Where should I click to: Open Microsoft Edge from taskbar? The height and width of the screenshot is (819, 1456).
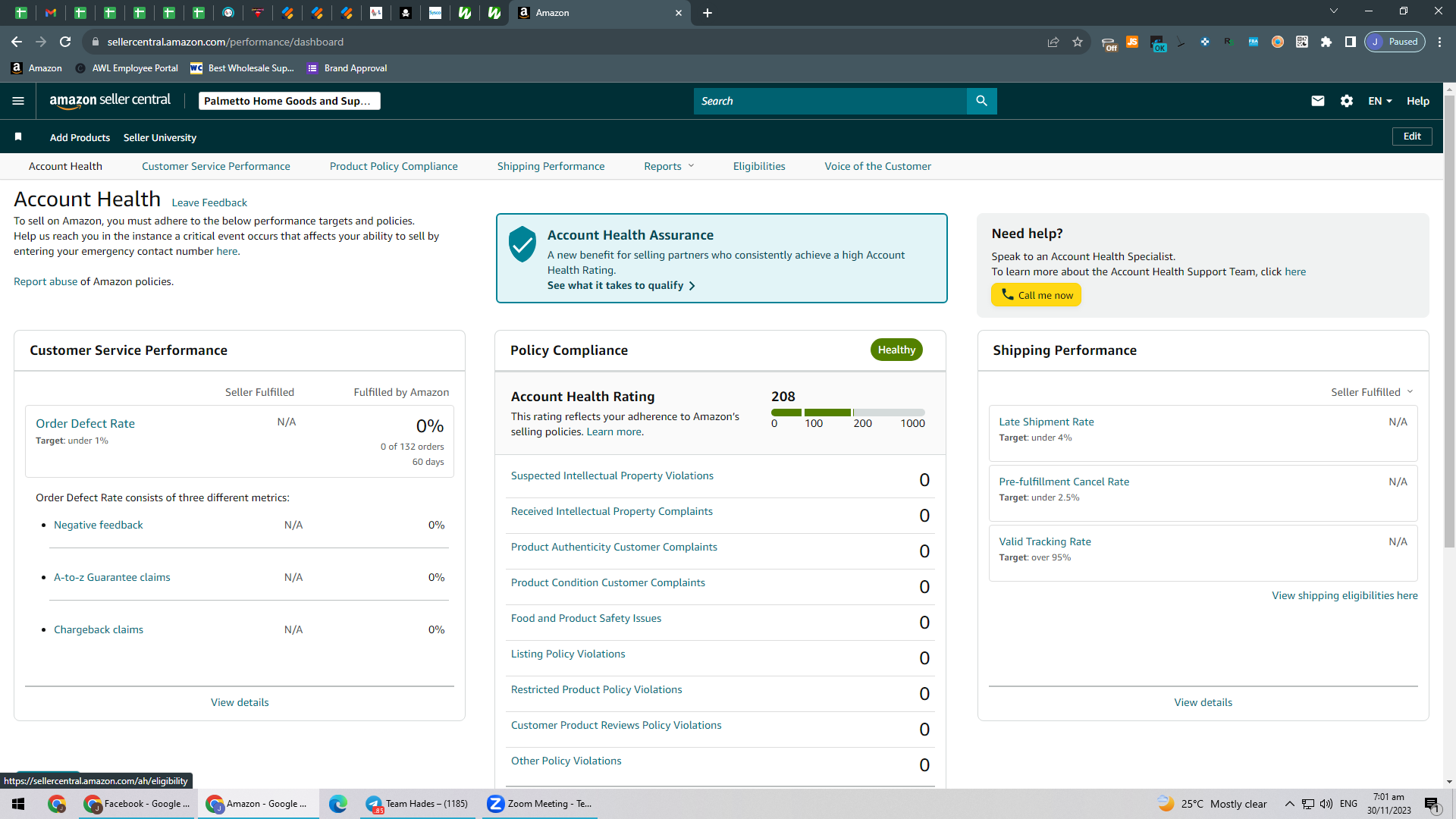pyautogui.click(x=338, y=804)
